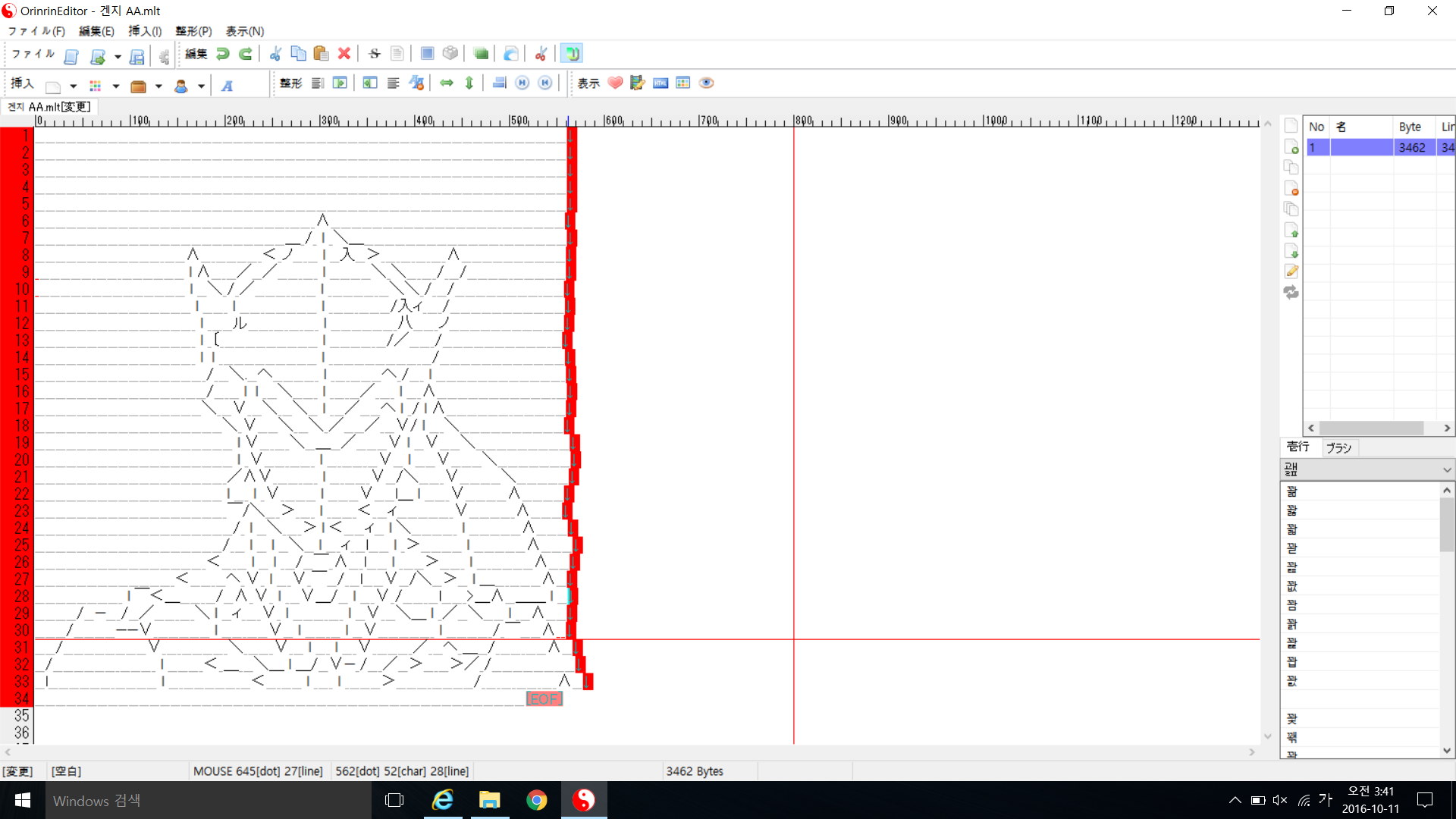Screen dimensions: 1456x819
Task: Click the red X delete icon
Action: click(x=344, y=54)
